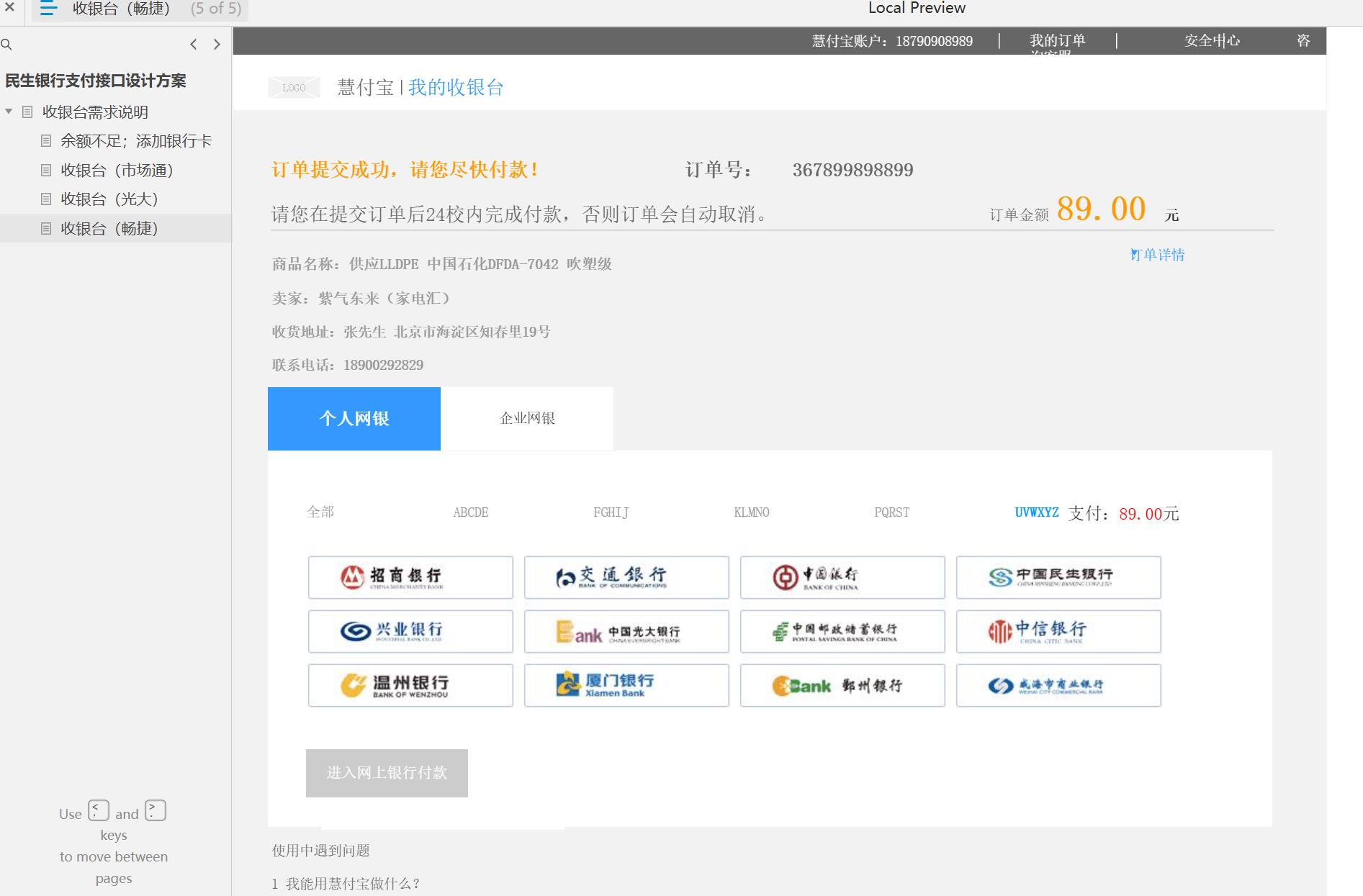1363x896 pixels.
Task: Select 厦门银行 bank logo
Action: point(626,685)
